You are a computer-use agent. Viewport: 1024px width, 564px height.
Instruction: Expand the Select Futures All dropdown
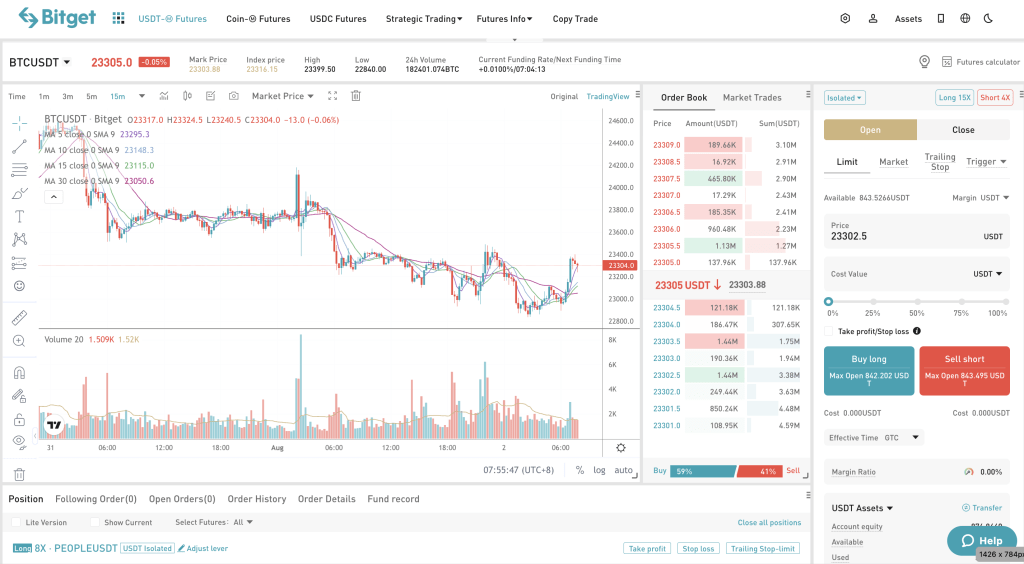[x=243, y=522]
